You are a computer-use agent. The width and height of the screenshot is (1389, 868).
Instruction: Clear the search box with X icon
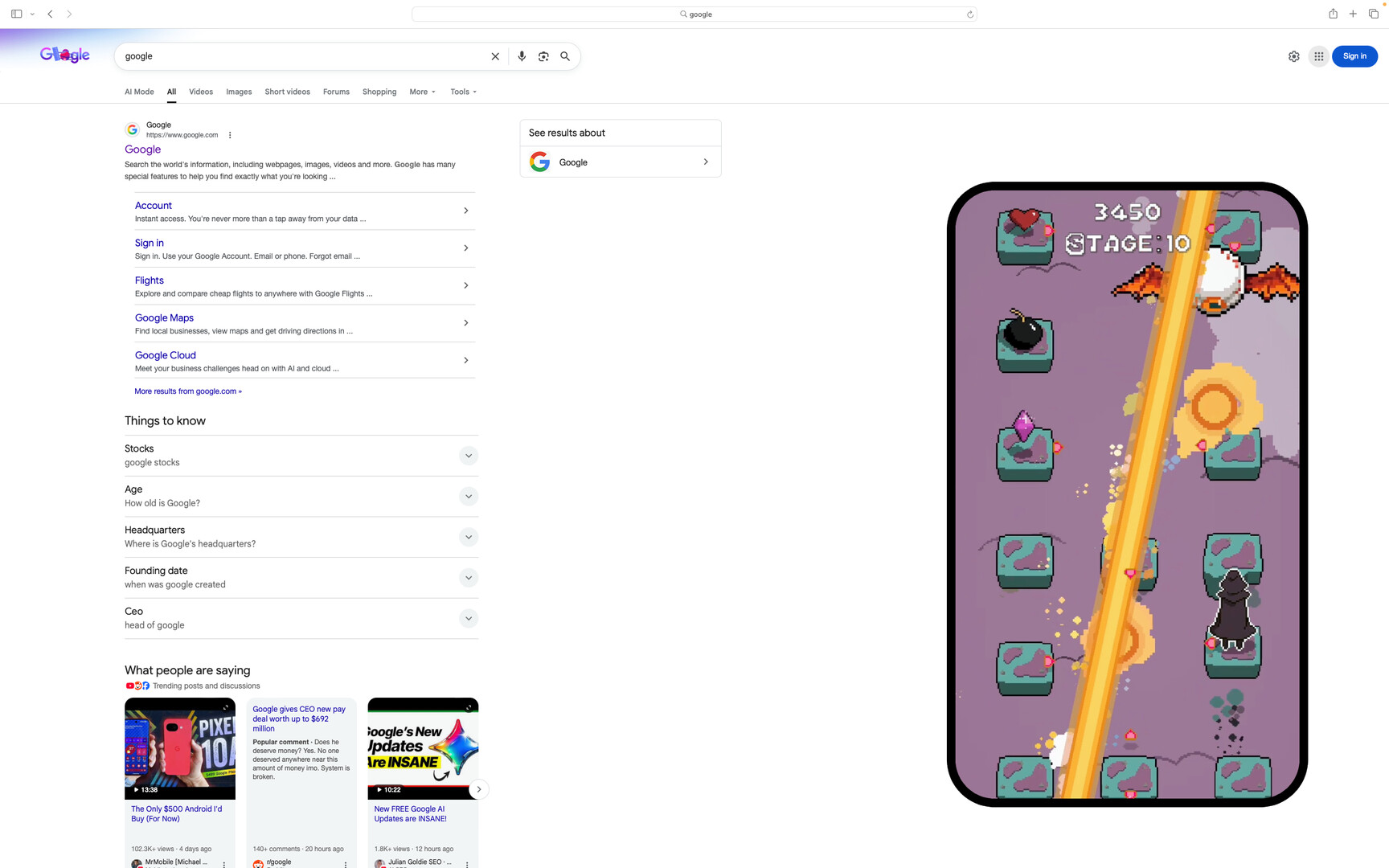[495, 56]
